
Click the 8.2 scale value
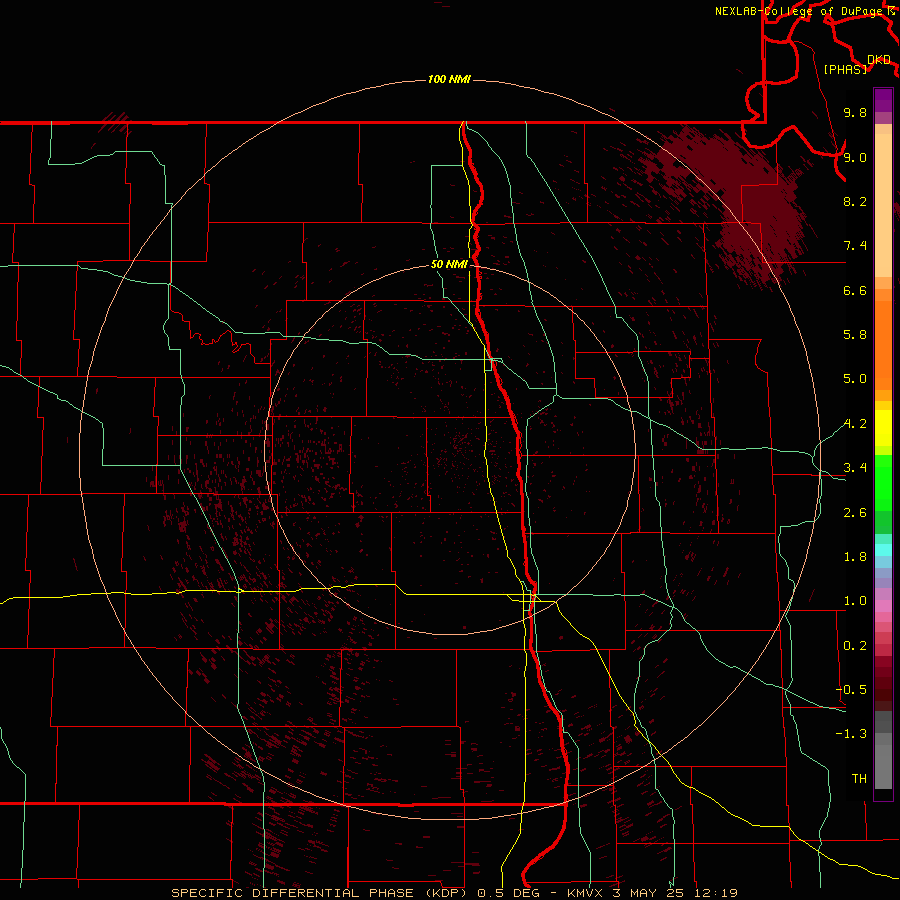(x=855, y=201)
